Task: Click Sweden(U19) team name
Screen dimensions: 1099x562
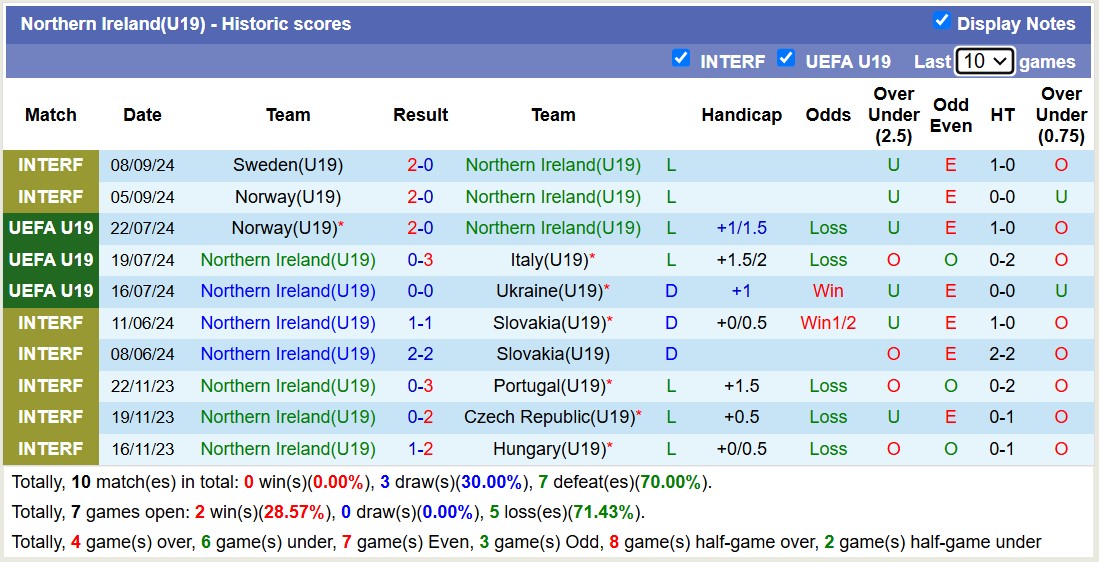Action: tap(288, 165)
